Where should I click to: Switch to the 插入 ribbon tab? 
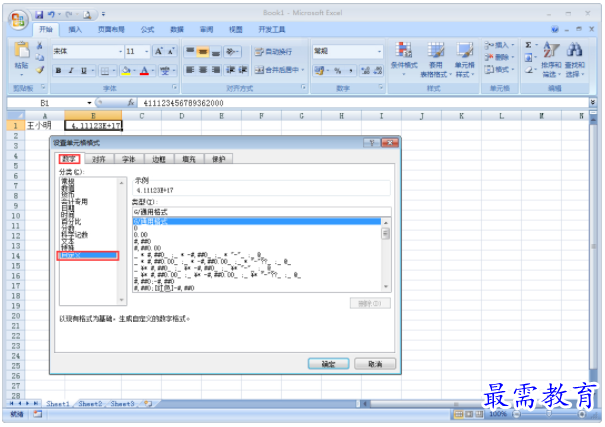click(x=75, y=30)
